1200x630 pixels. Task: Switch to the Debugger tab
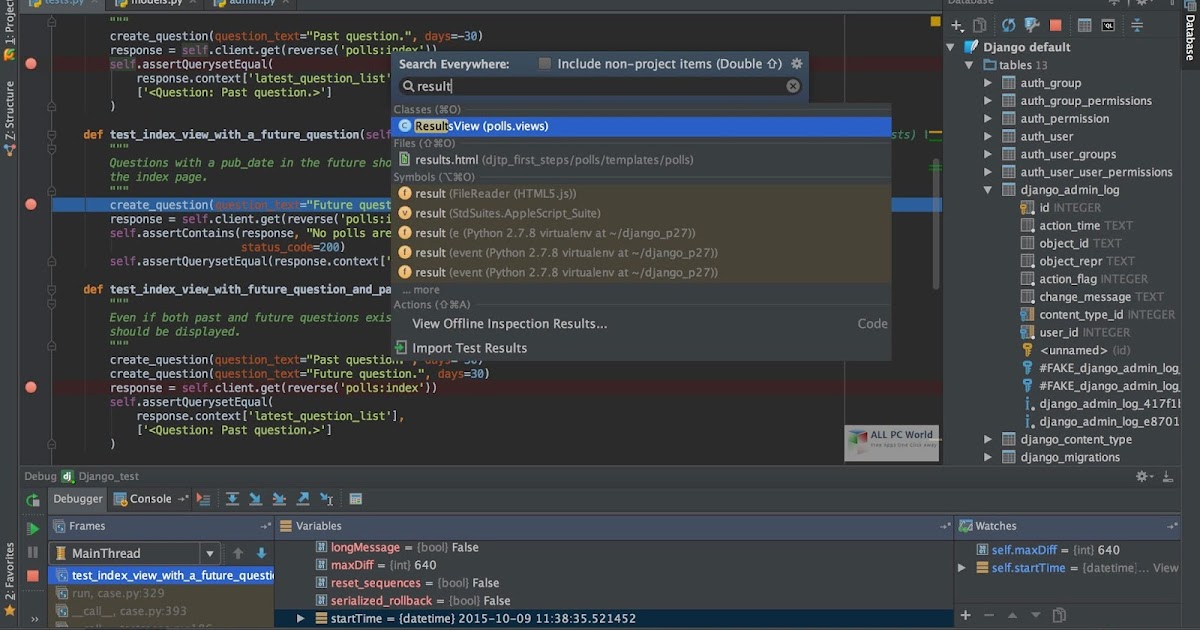click(77, 498)
